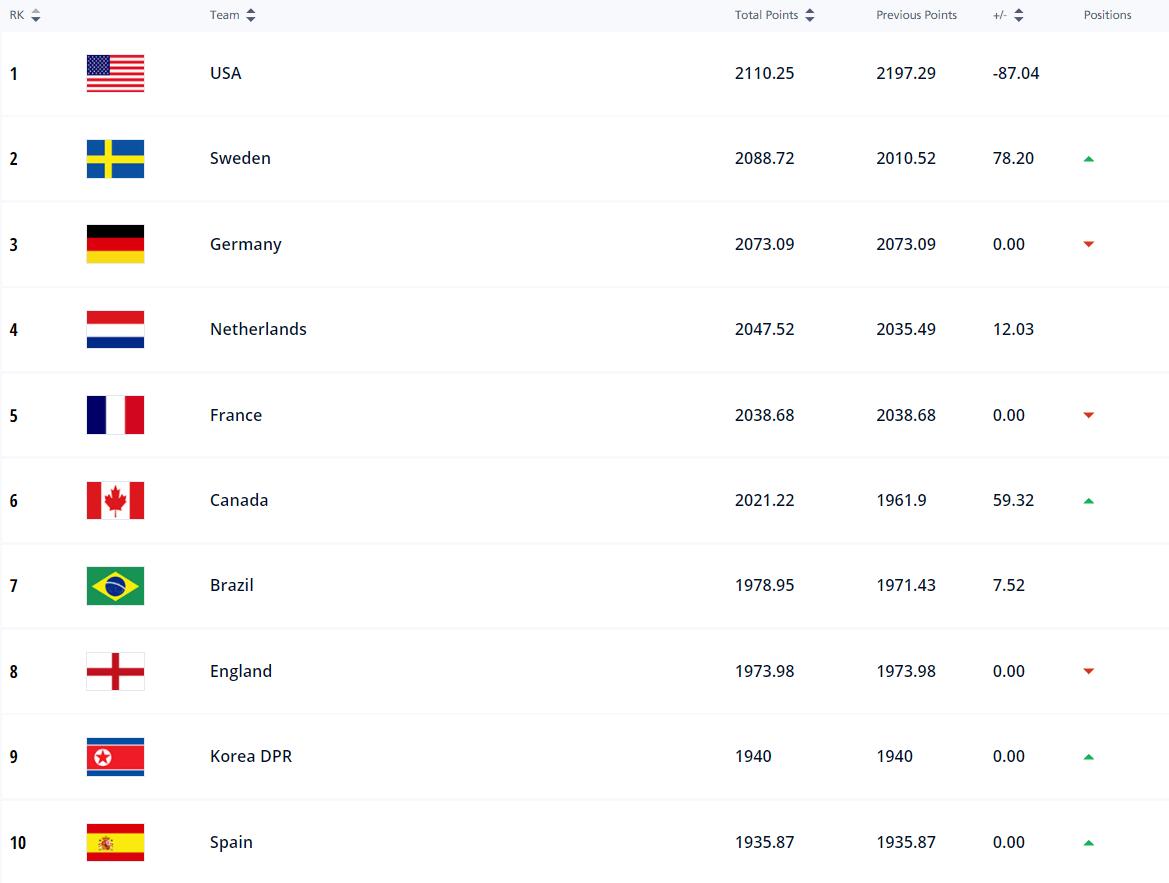Select USA total points 2110.25
This screenshot has height=883, width=1169.
coord(764,73)
